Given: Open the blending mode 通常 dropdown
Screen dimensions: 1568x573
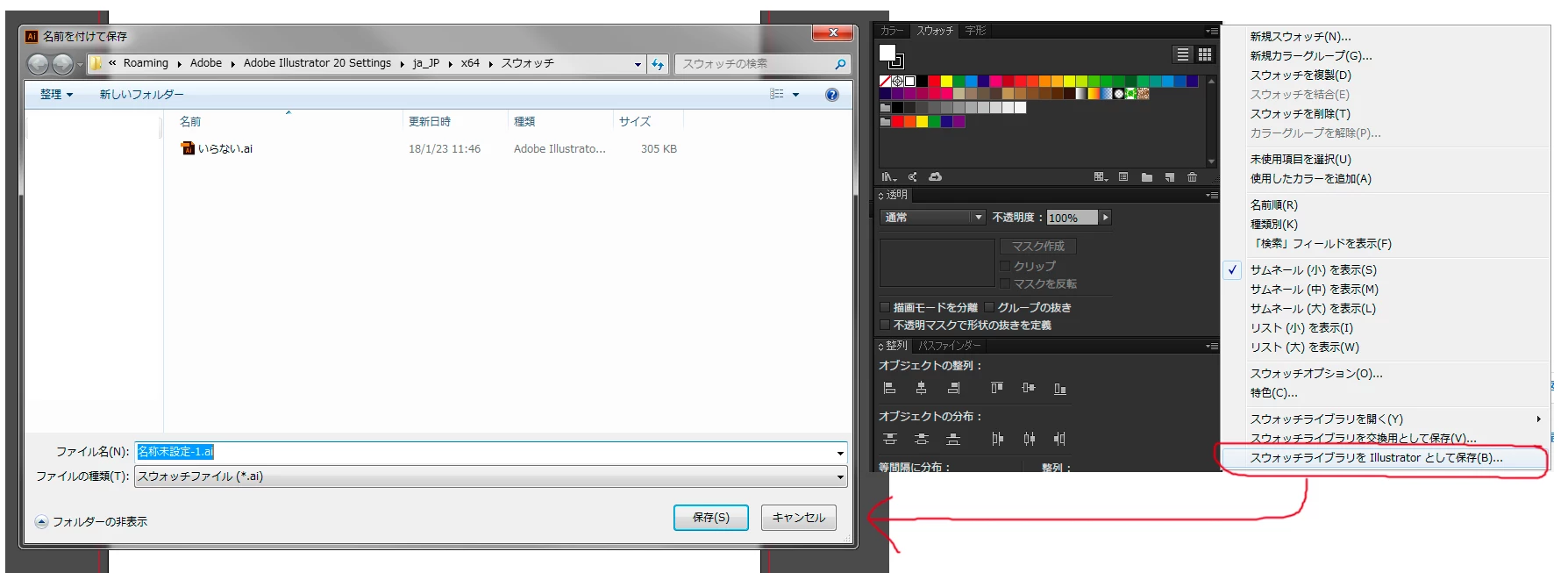Looking at the screenshot, I should pyautogui.click(x=933, y=217).
